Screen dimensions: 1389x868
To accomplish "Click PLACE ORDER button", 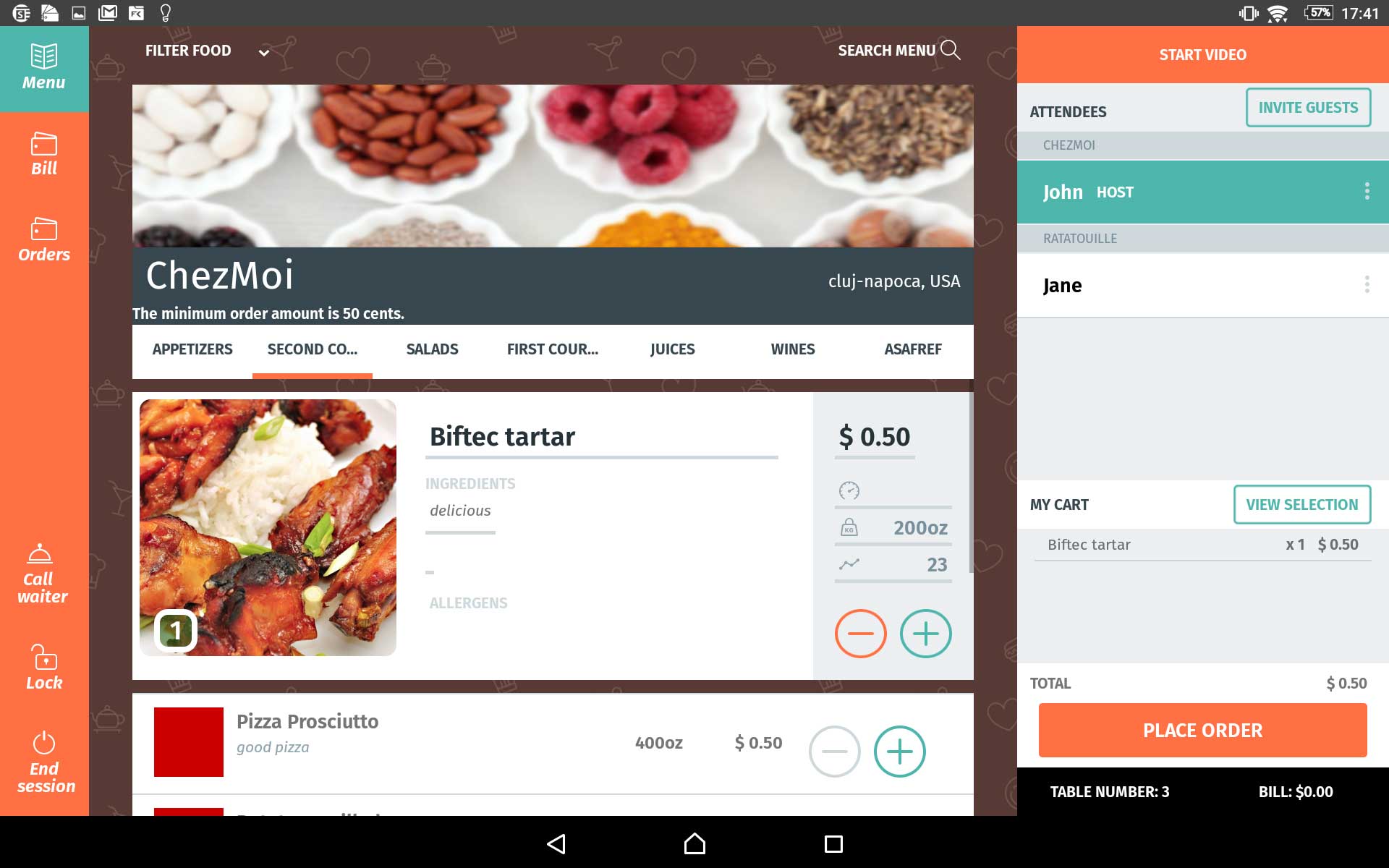I will (x=1203, y=730).
